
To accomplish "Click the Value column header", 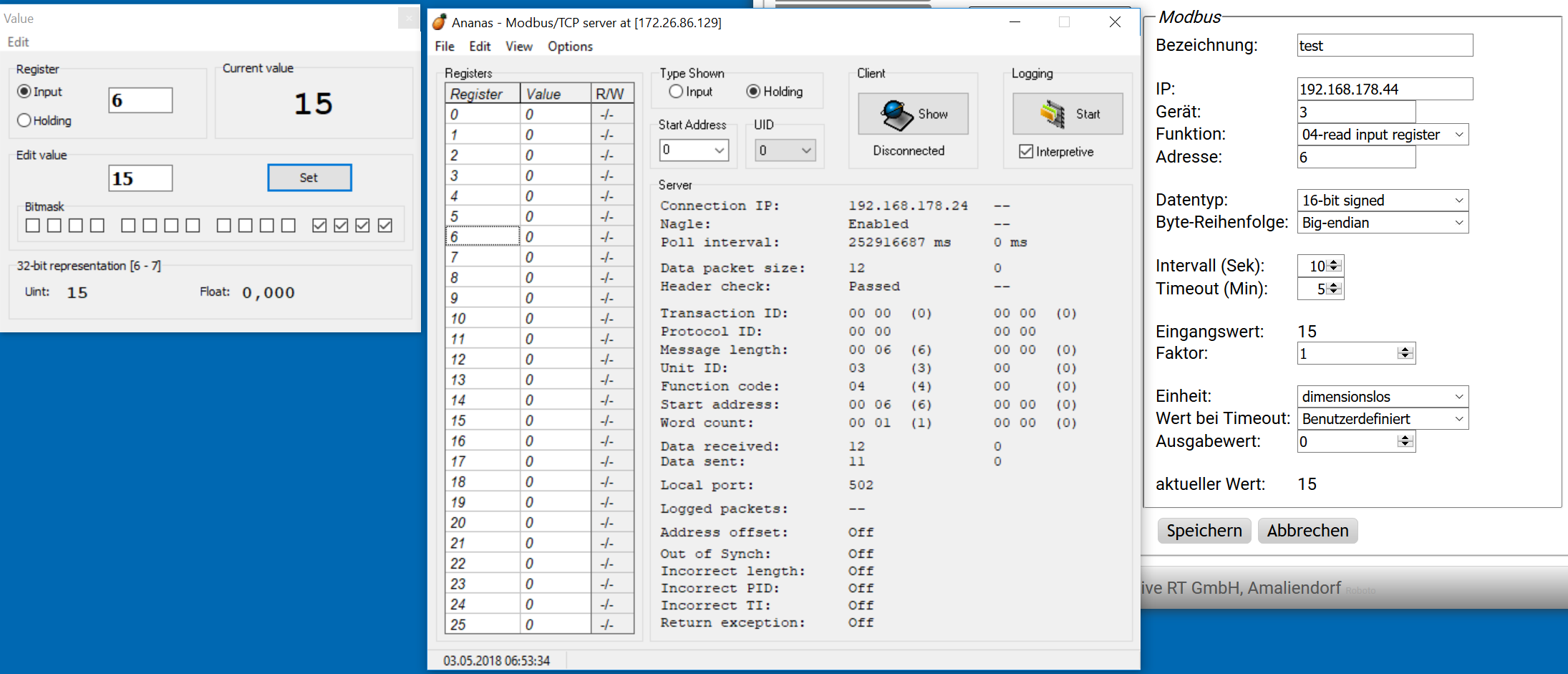I will tap(556, 94).
